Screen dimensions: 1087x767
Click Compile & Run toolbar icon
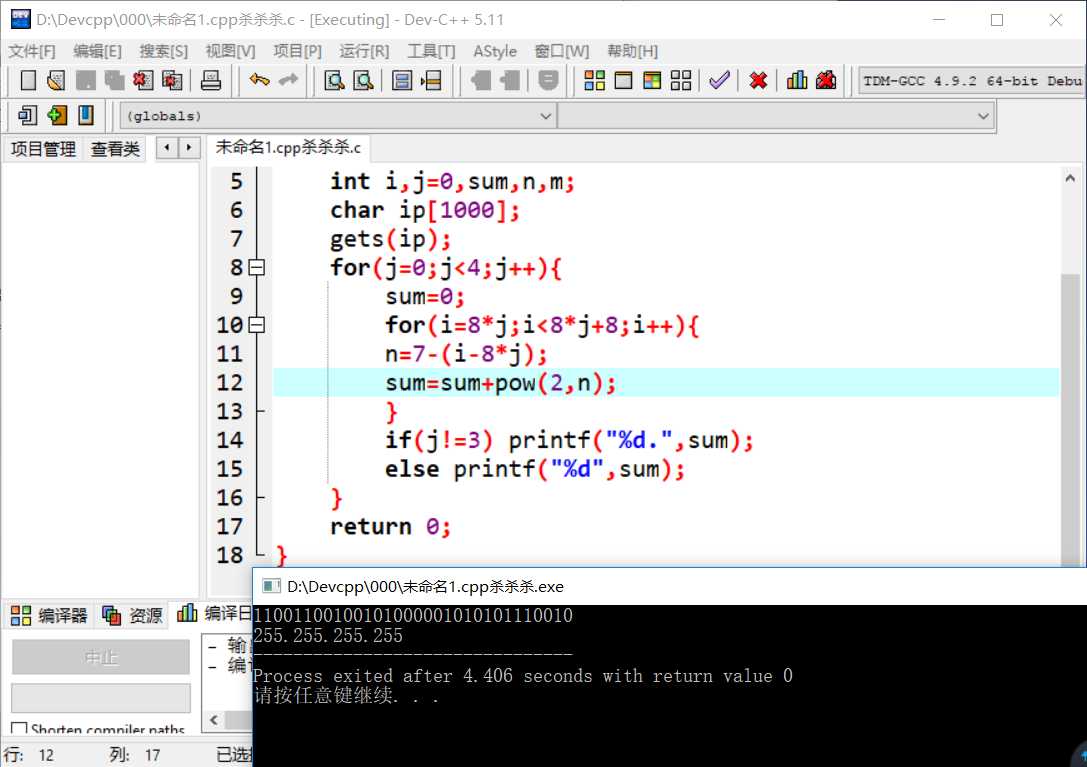[x=652, y=80]
